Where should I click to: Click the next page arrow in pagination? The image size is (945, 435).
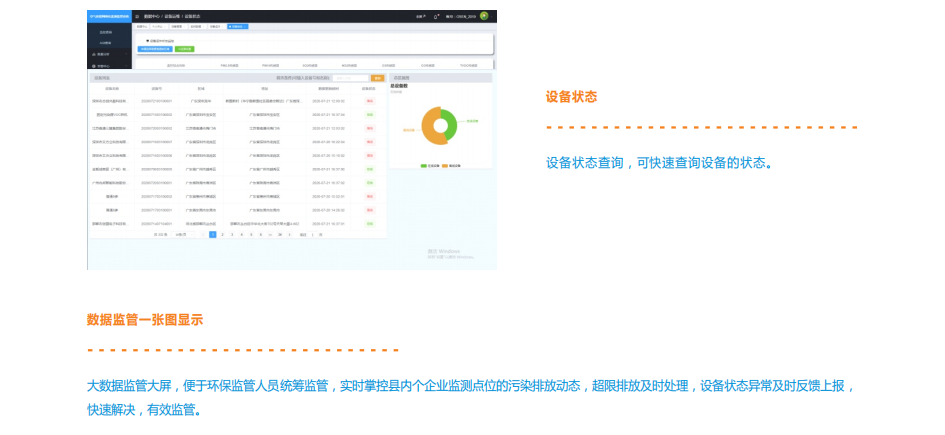289,233
